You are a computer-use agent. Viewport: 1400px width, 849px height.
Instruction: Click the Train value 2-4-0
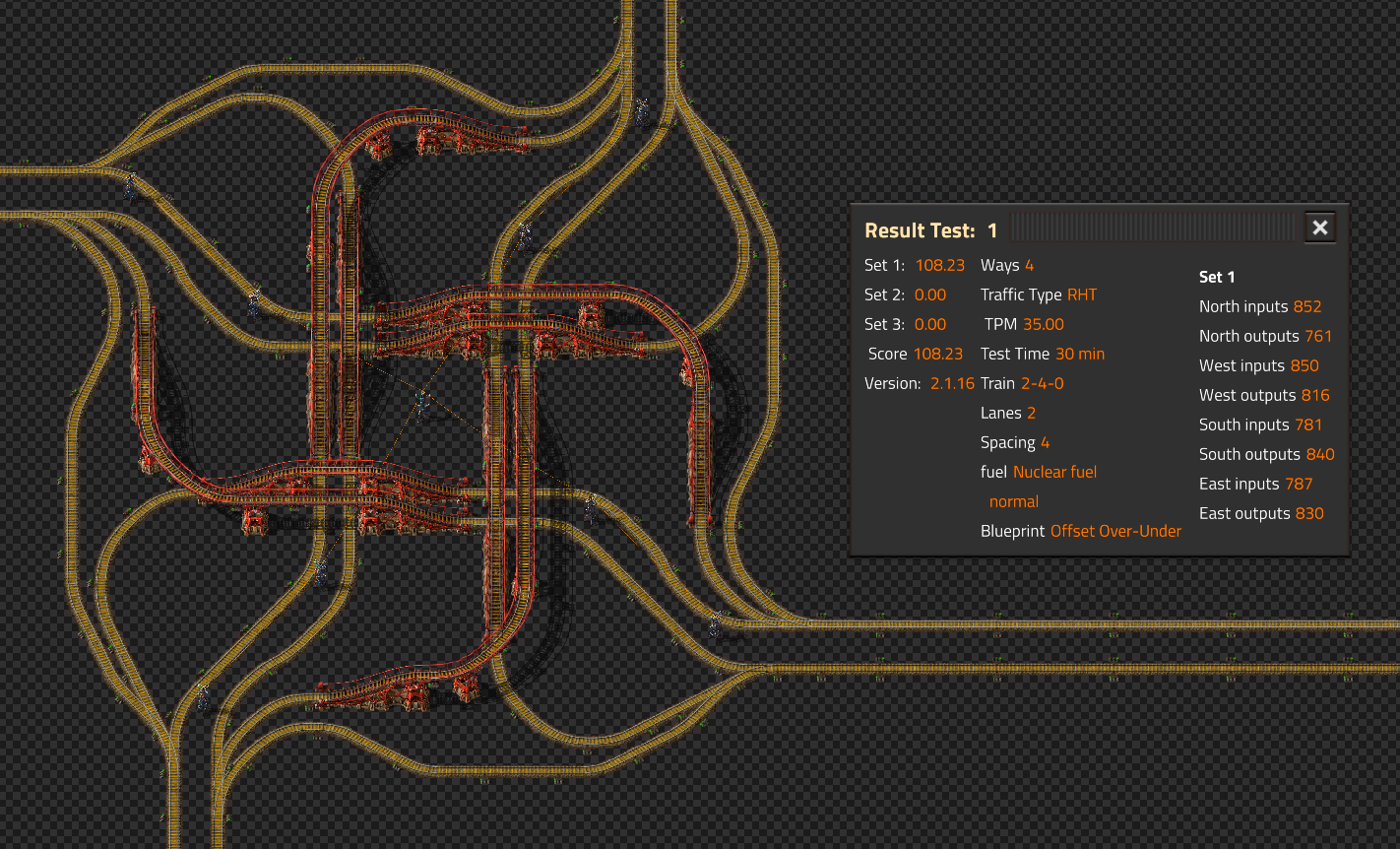point(1043,383)
